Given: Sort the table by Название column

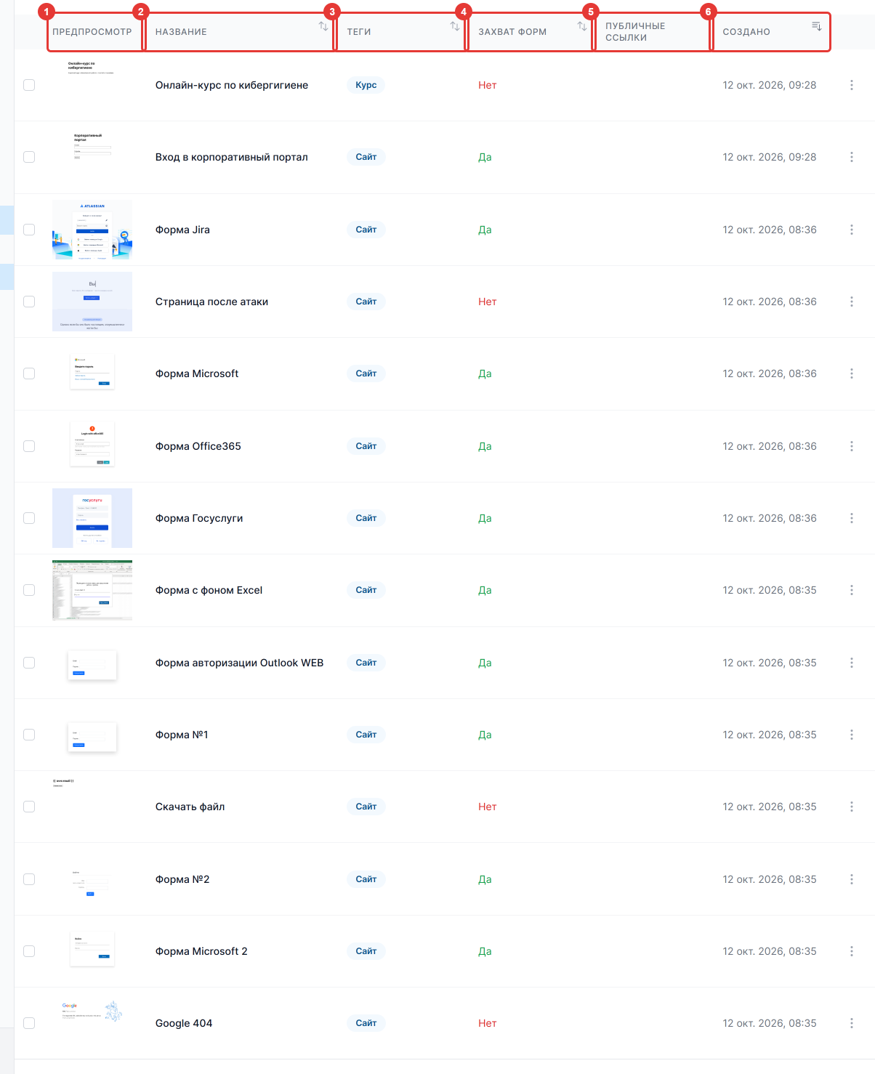Looking at the screenshot, I should coord(323,26).
